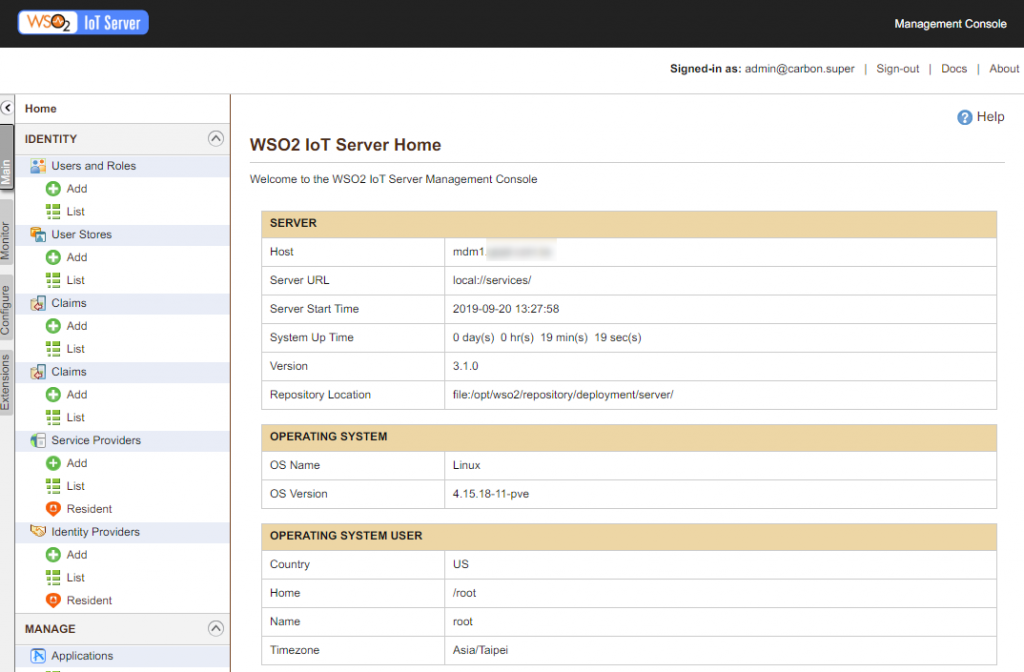Open the About link
The height and width of the screenshot is (672, 1024).
click(1004, 69)
